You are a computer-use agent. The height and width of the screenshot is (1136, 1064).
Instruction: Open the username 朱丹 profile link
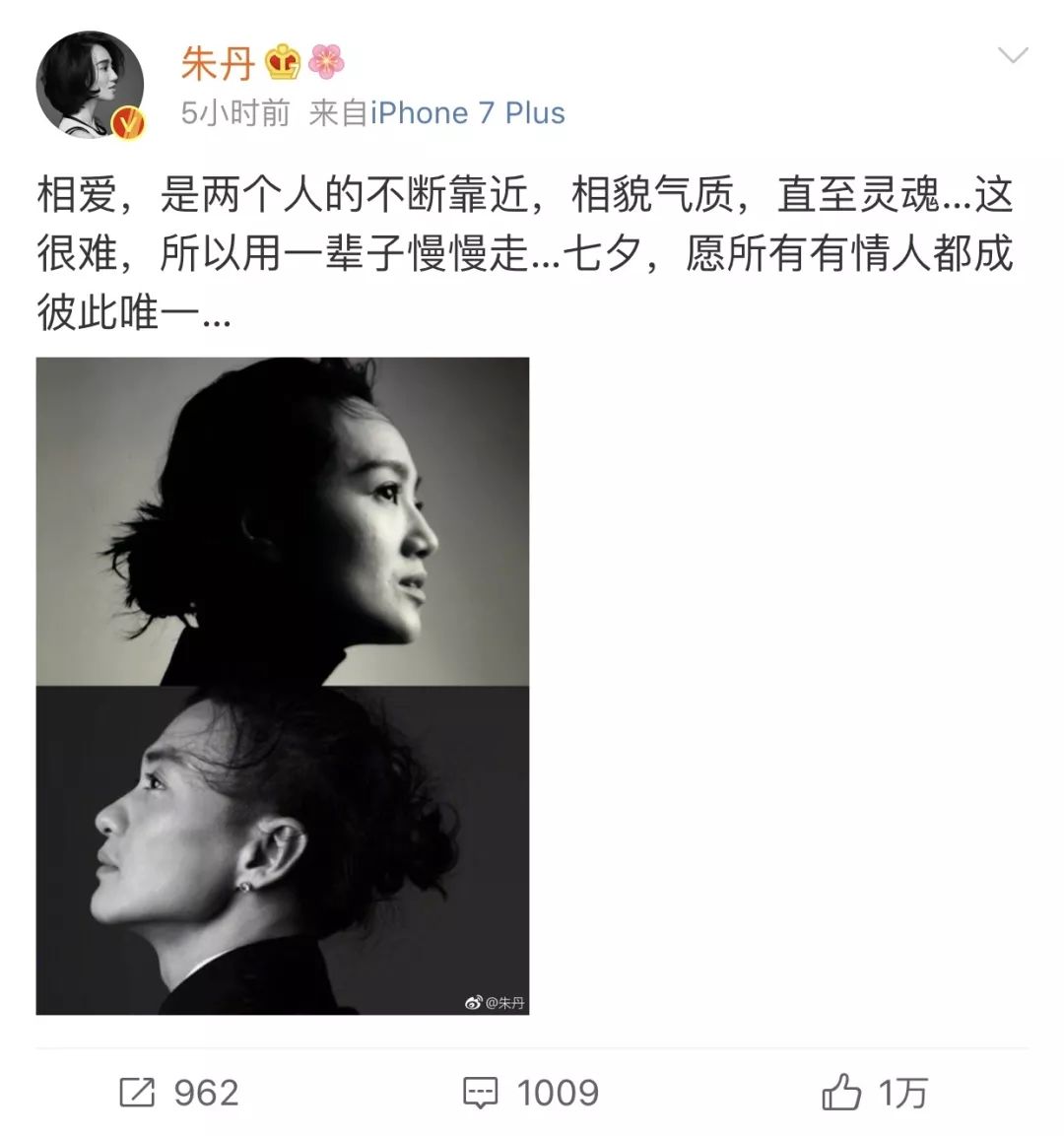click(x=218, y=64)
